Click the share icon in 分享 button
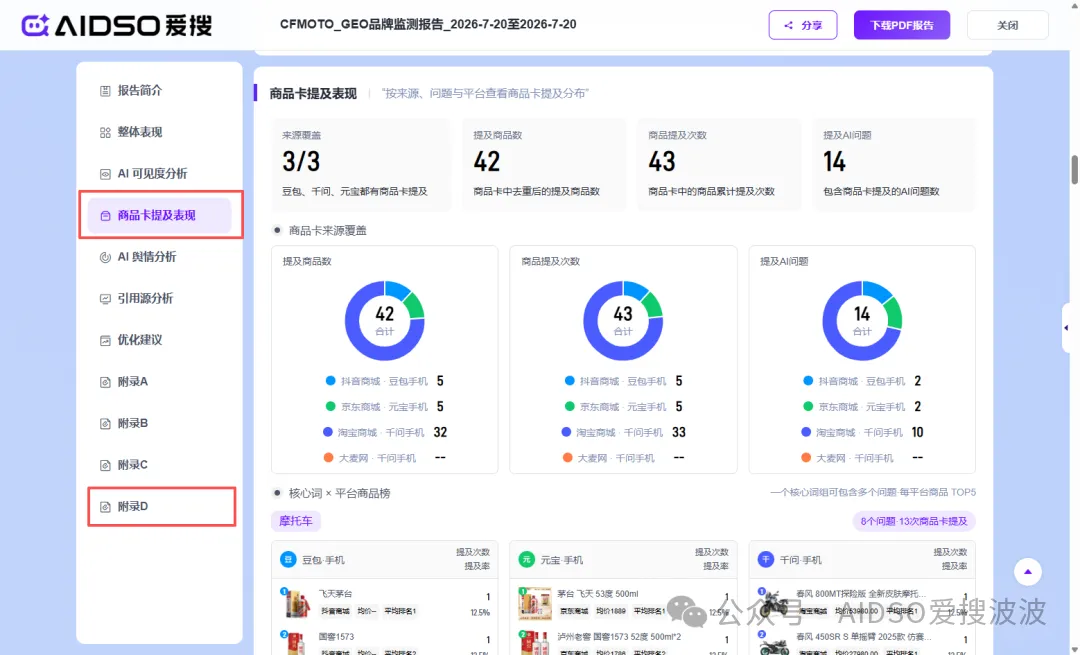Screen dimensions: 1080x655 tap(788, 25)
